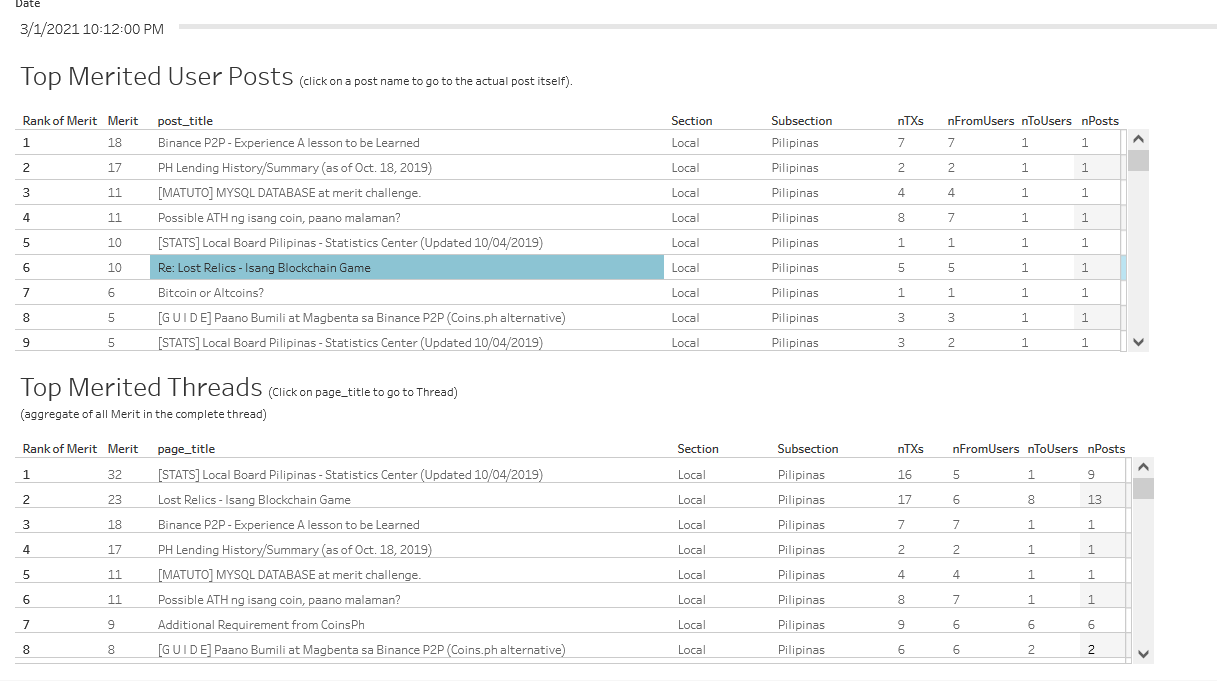Click the 3/1/2021 10:12:00 PM date value
Screen dimensions: 1217x681
coord(92,29)
